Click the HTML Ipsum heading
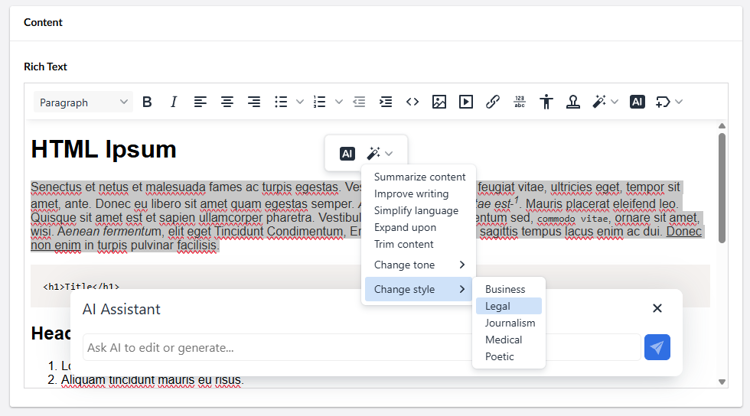Image resolution: width=750 pixels, height=416 pixels. [x=104, y=149]
